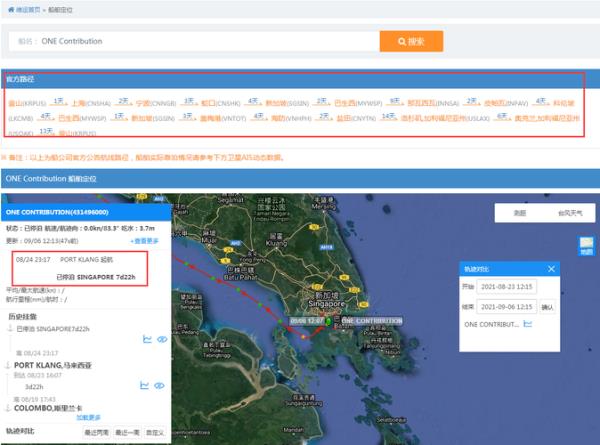Show the track chart icon for the SINGAPORE berth entry

pyautogui.click(x=147, y=339)
